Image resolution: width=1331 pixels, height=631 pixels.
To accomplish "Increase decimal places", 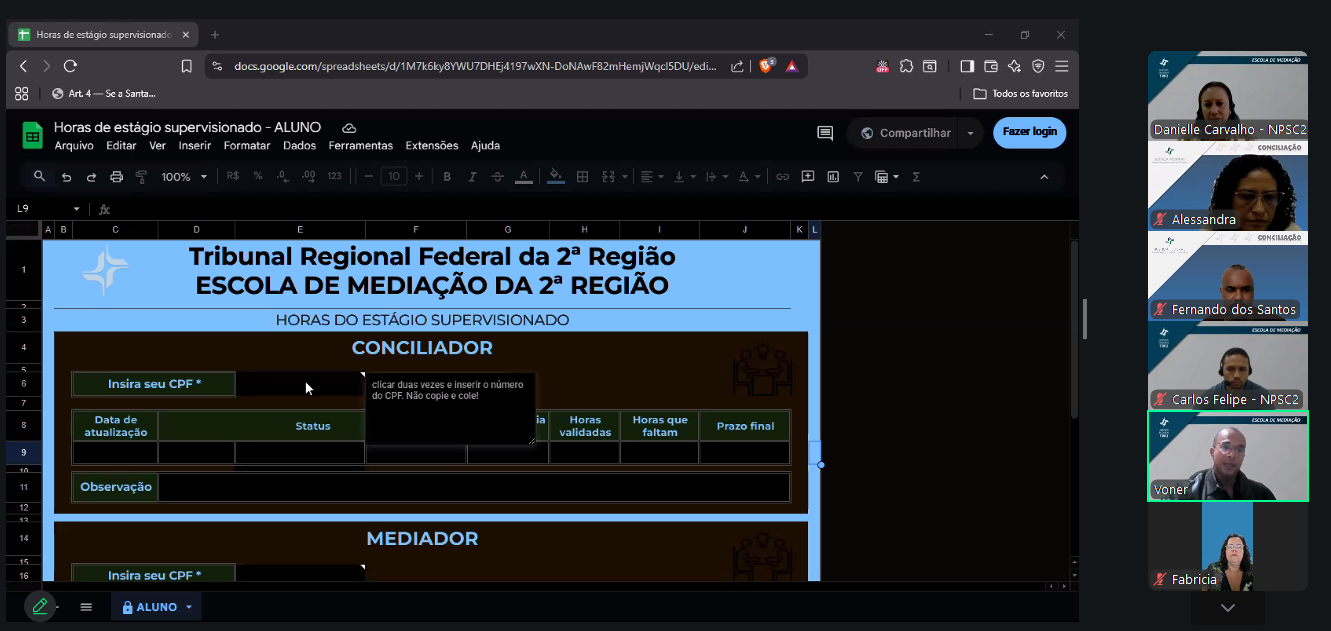I will [x=308, y=176].
